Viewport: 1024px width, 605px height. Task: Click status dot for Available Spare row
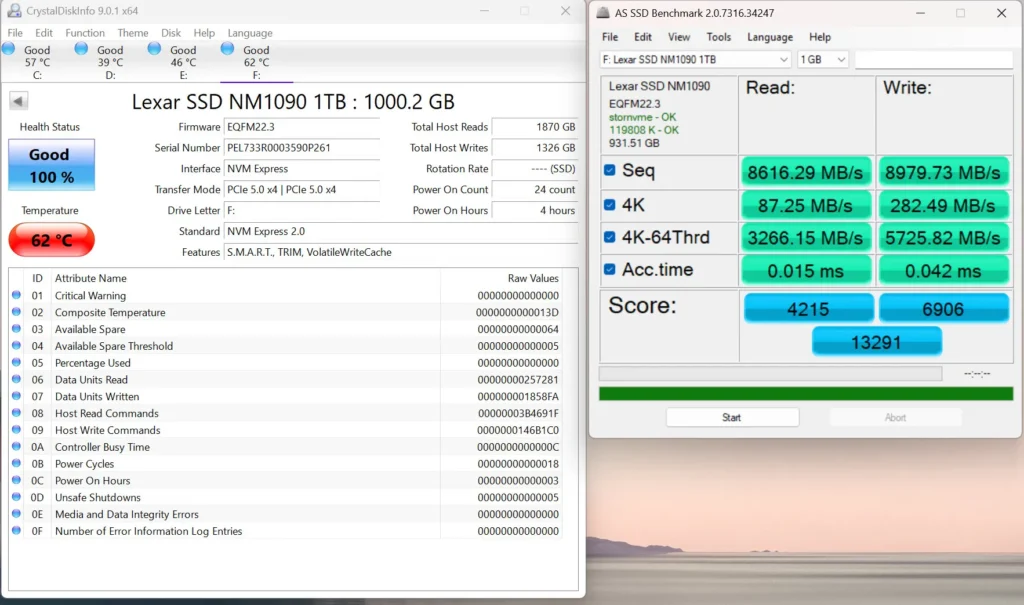tap(16, 329)
